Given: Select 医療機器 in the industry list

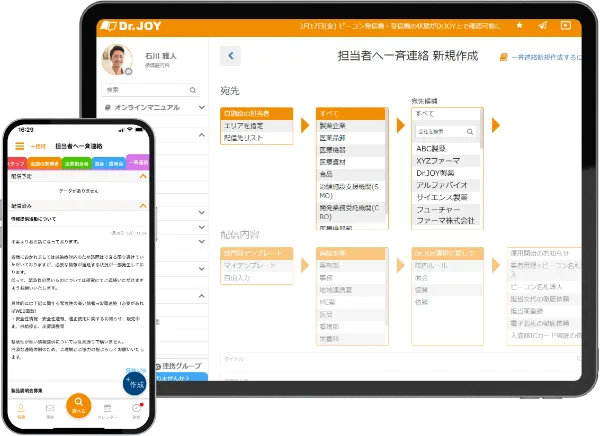Looking at the screenshot, I should point(351,150).
